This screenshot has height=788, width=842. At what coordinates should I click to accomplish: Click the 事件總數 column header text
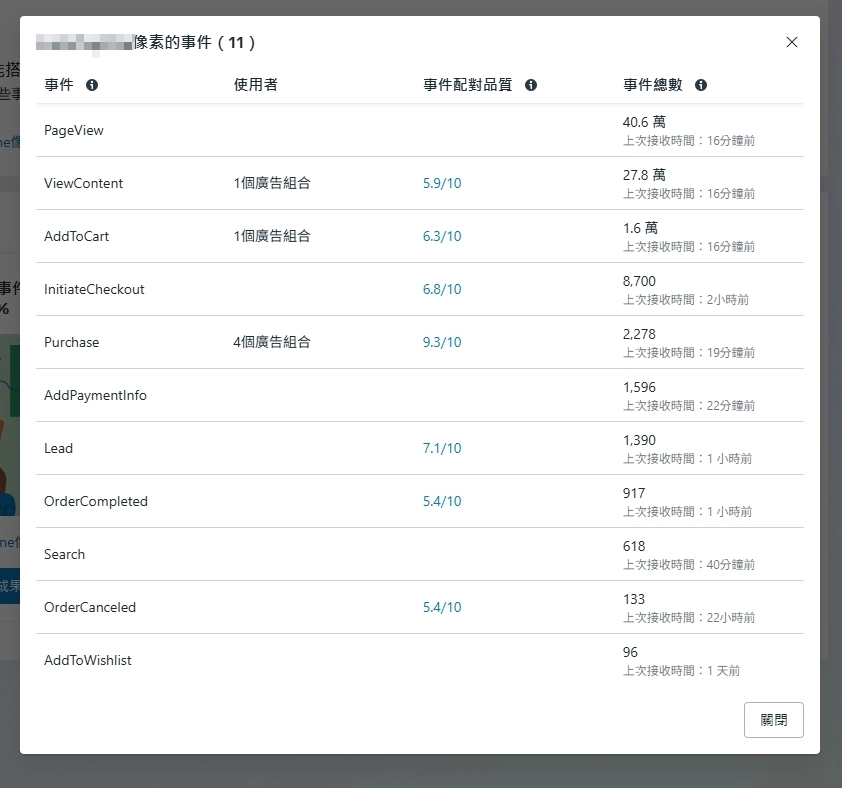pos(652,84)
